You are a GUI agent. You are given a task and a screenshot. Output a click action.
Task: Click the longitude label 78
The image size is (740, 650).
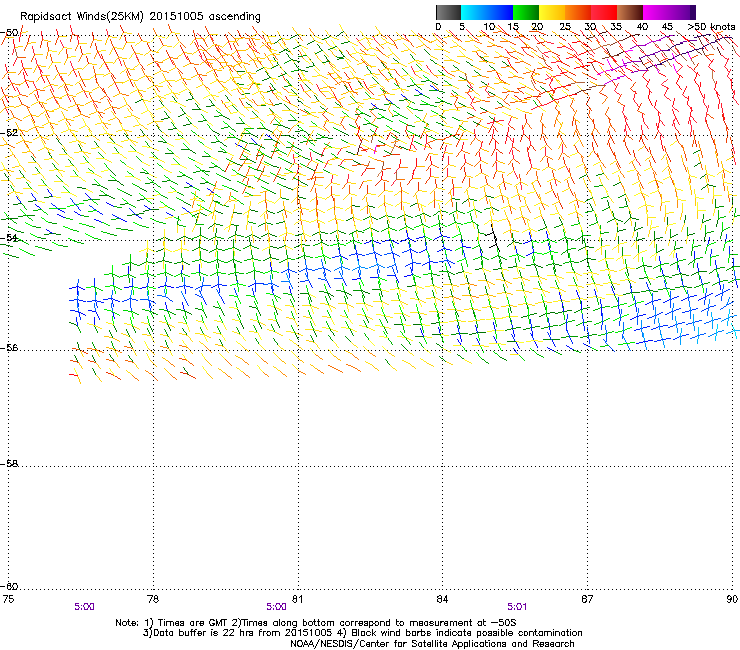tap(153, 599)
